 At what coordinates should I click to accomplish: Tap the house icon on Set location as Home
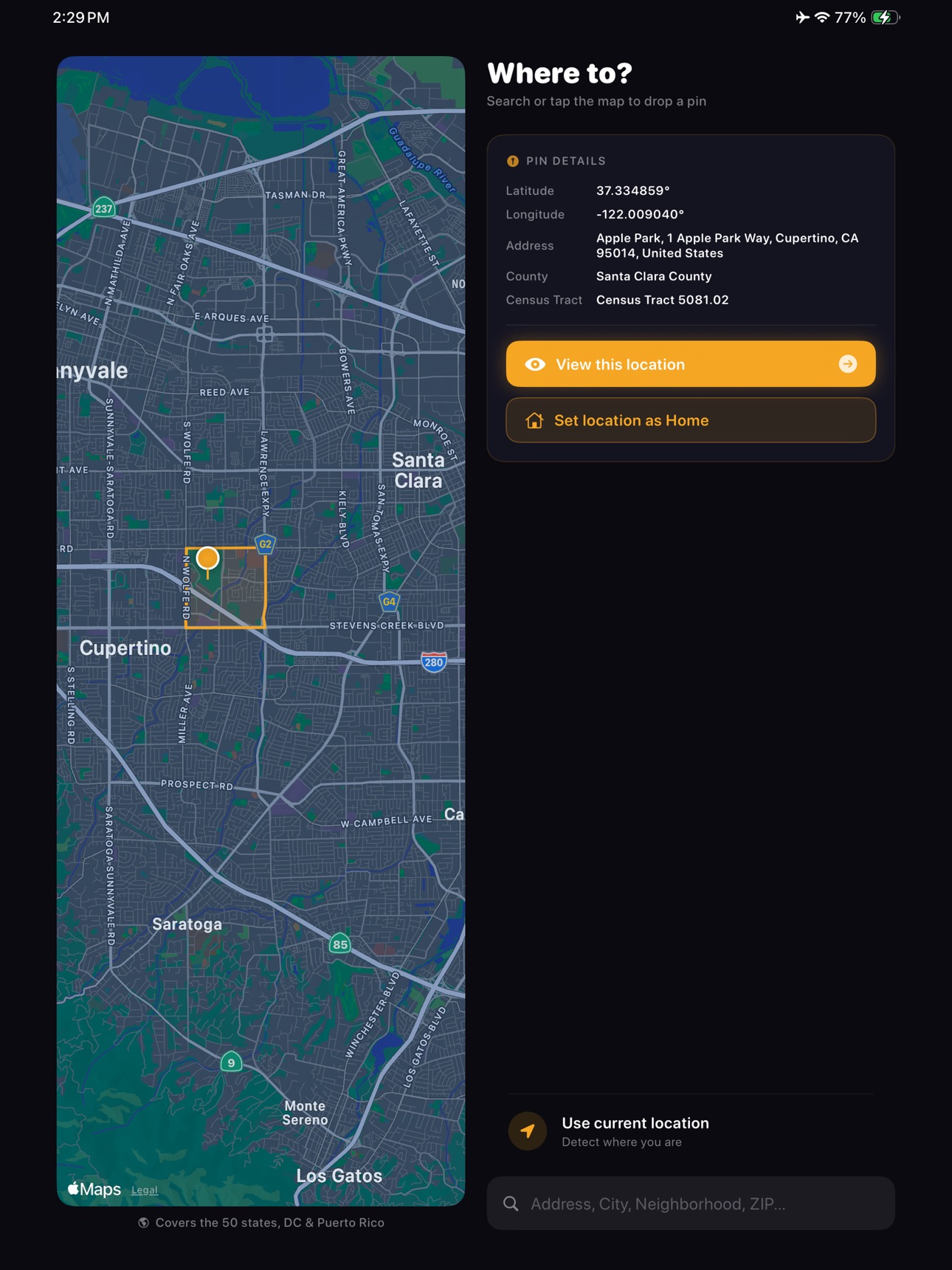534,420
